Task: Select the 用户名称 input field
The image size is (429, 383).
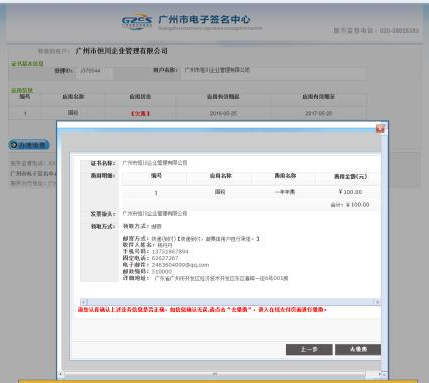Action: (274, 70)
